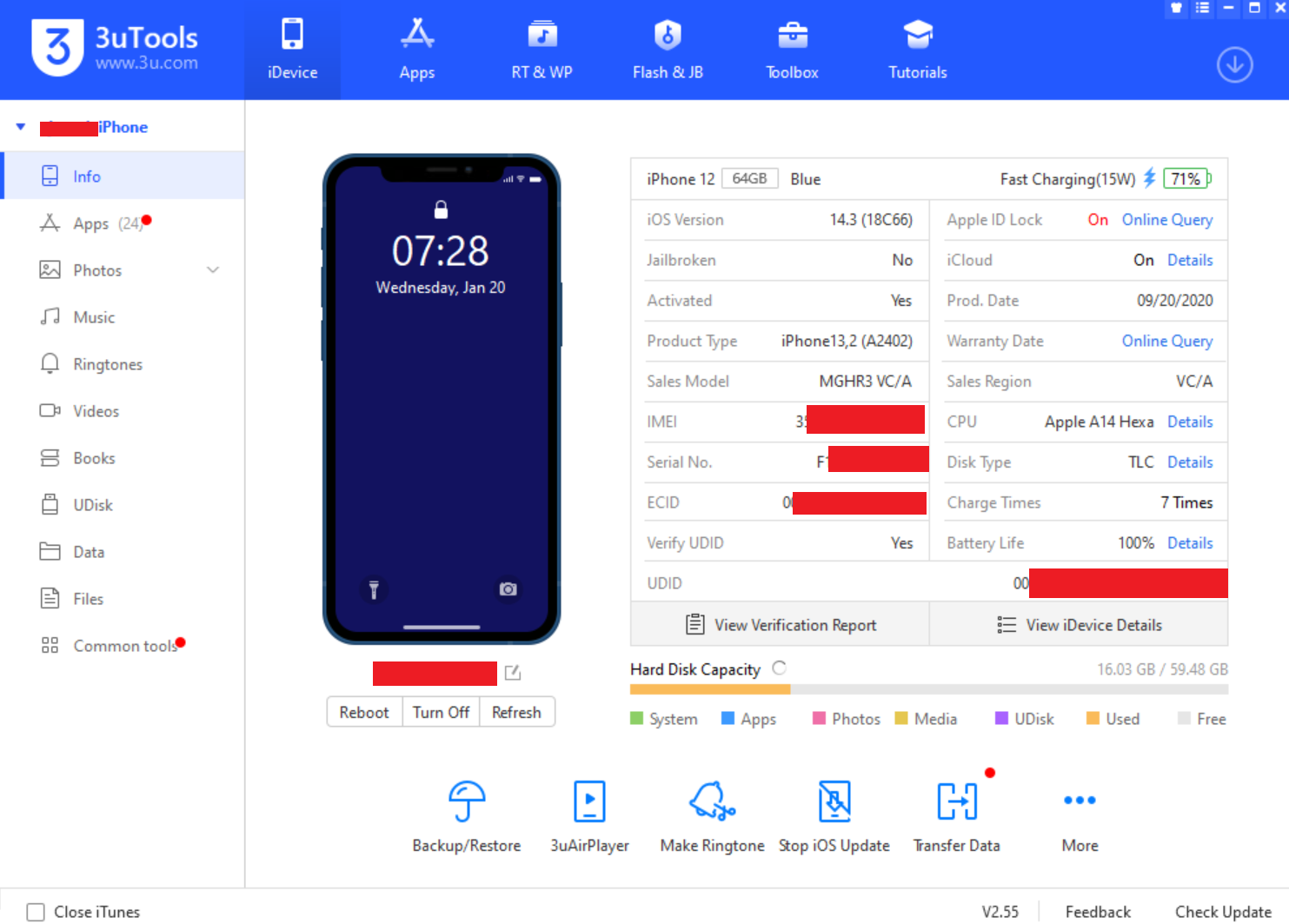1289x924 pixels.
Task: Click the Media legend color swatch
Action: (901, 718)
